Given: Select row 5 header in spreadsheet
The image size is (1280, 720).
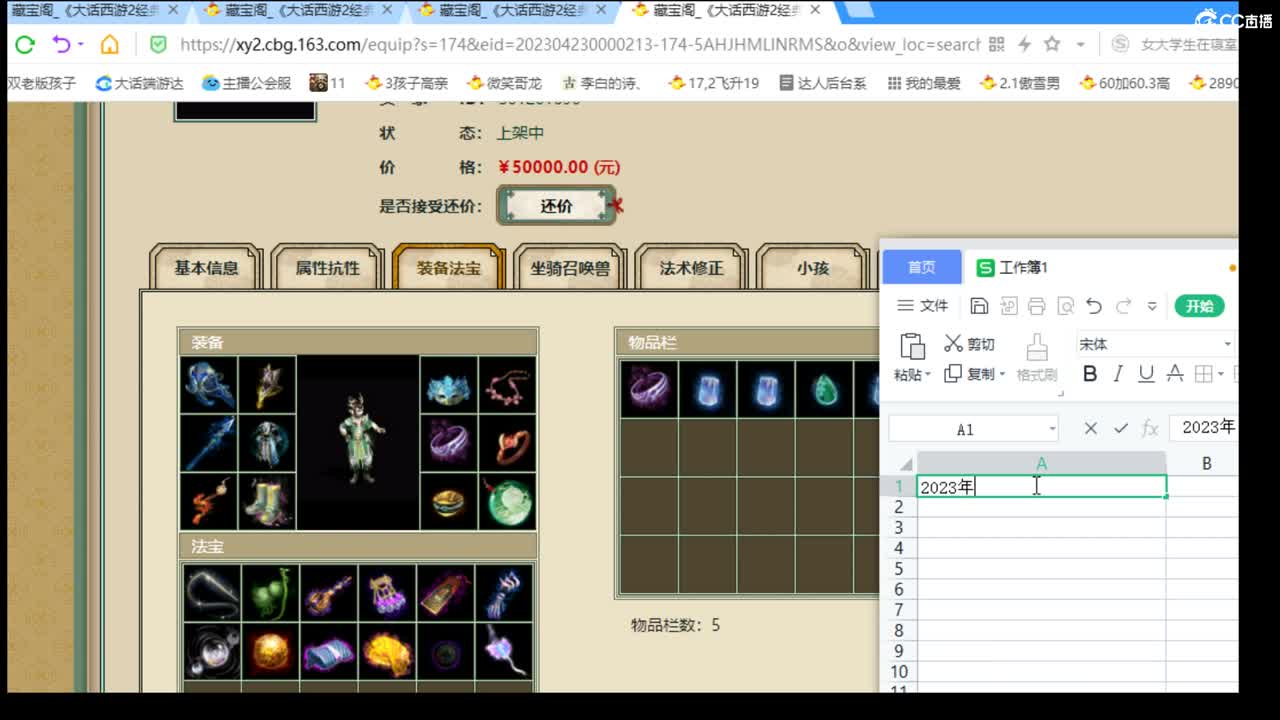Looking at the screenshot, I should click(x=898, y=568).
